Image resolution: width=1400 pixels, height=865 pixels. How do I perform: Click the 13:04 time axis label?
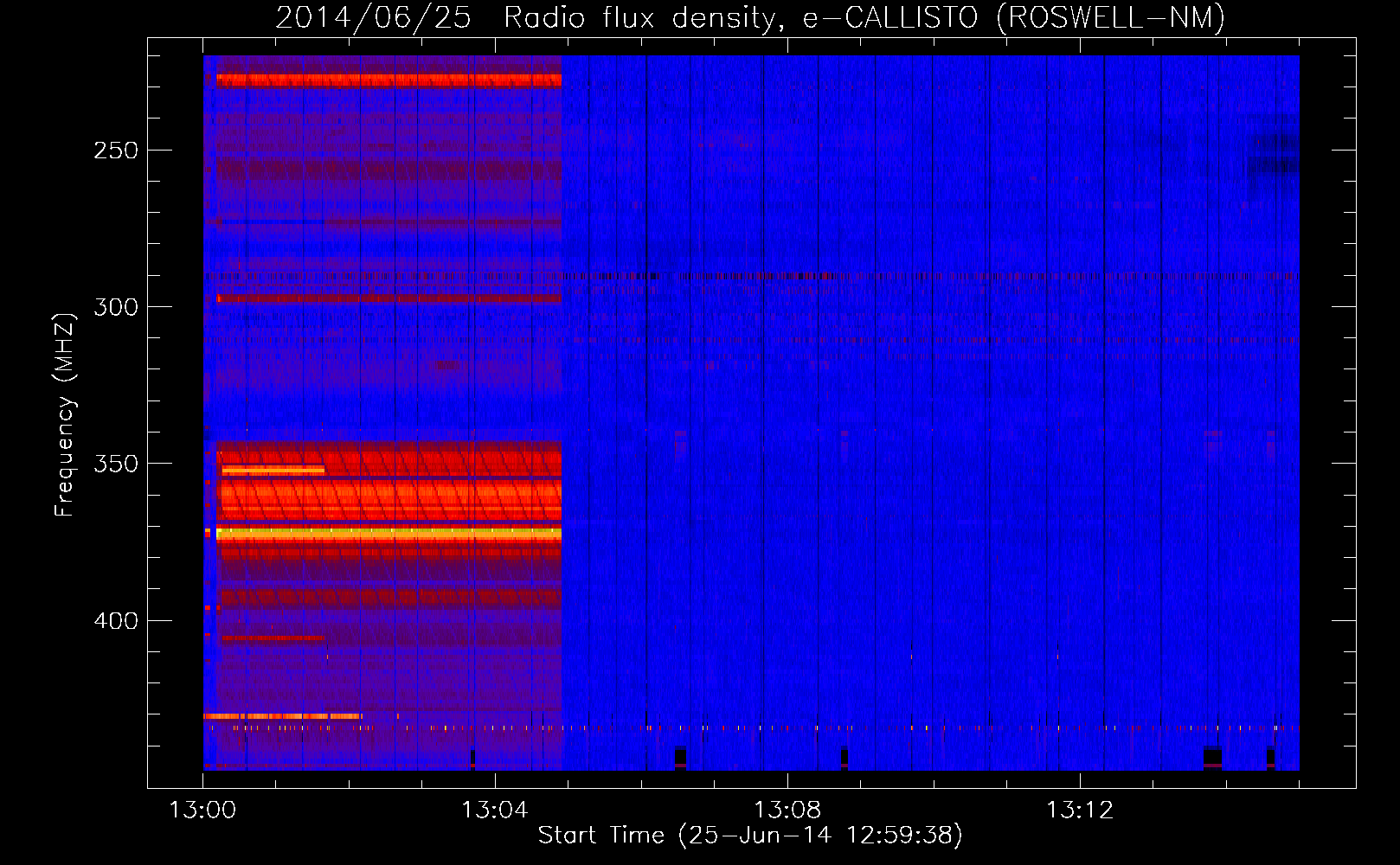pyautogui.click(x=495, y=811)
